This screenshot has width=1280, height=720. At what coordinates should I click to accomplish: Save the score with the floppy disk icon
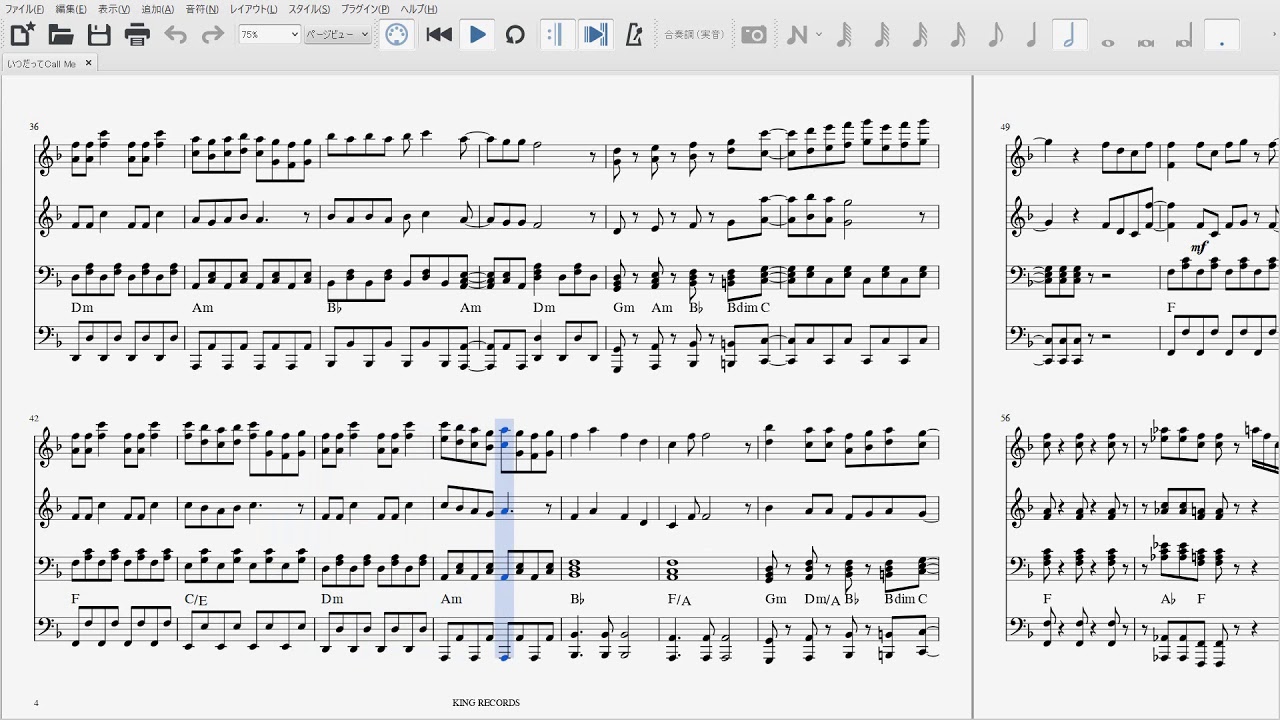point(99,35)
